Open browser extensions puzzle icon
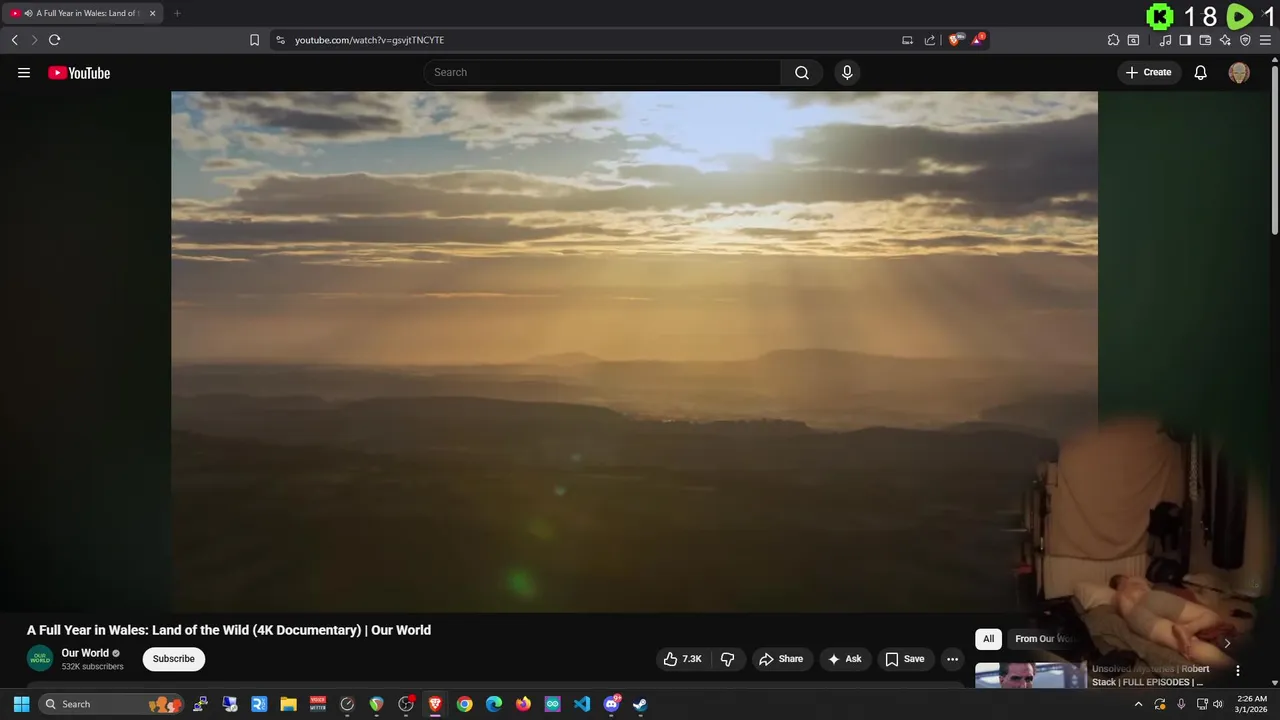This screenshot has height=720, width=1280. [x=1113, y=40]
